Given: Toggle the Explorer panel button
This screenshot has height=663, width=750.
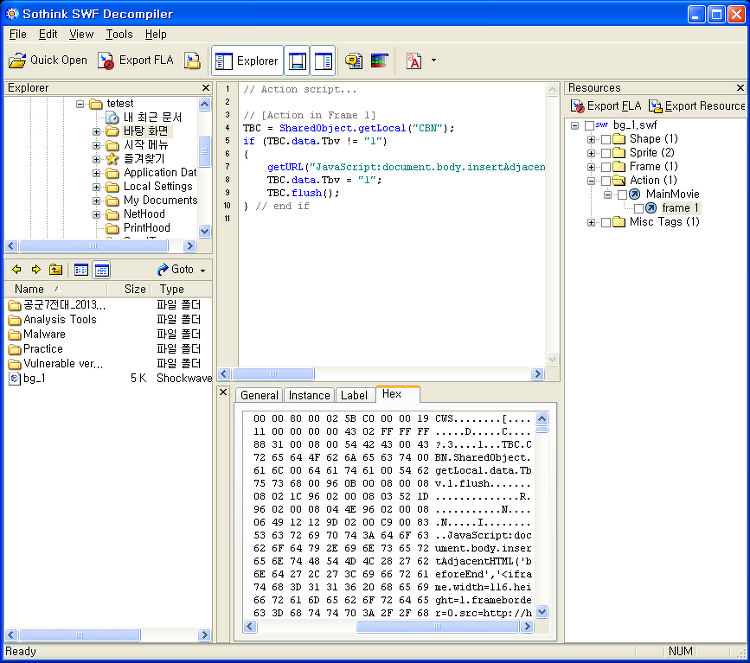Looking at the screenshot, I should pos(247,61).
